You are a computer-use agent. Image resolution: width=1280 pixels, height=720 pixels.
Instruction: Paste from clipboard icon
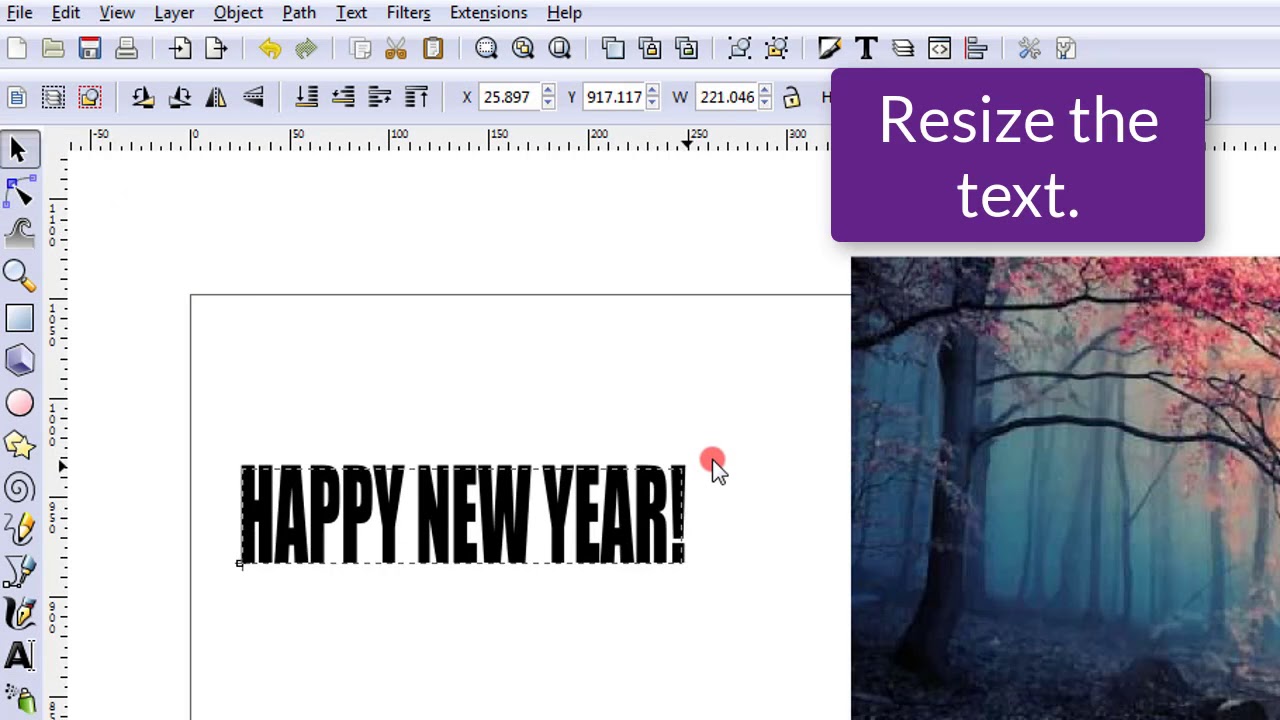(x=432, y=48)
